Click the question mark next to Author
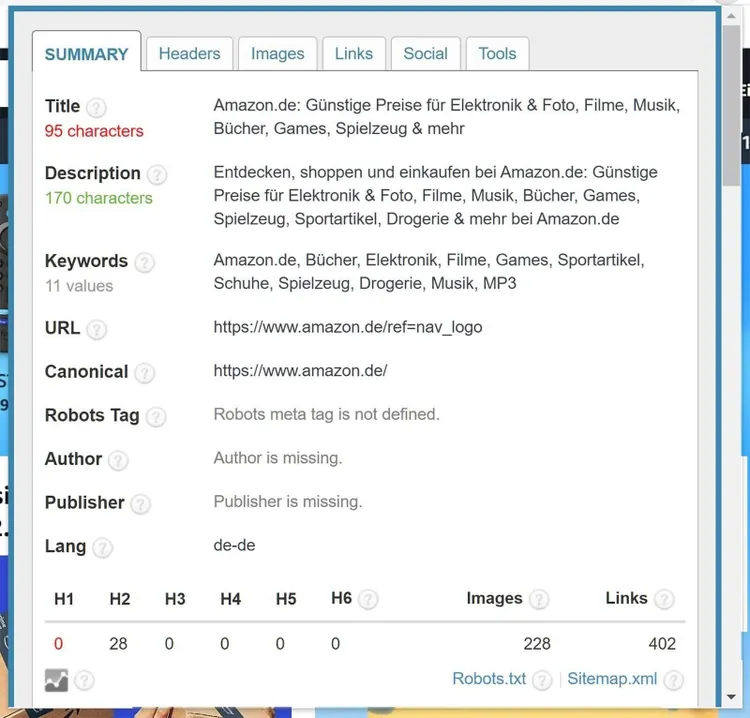Screen dimensions: 750x718 [118, 460]
